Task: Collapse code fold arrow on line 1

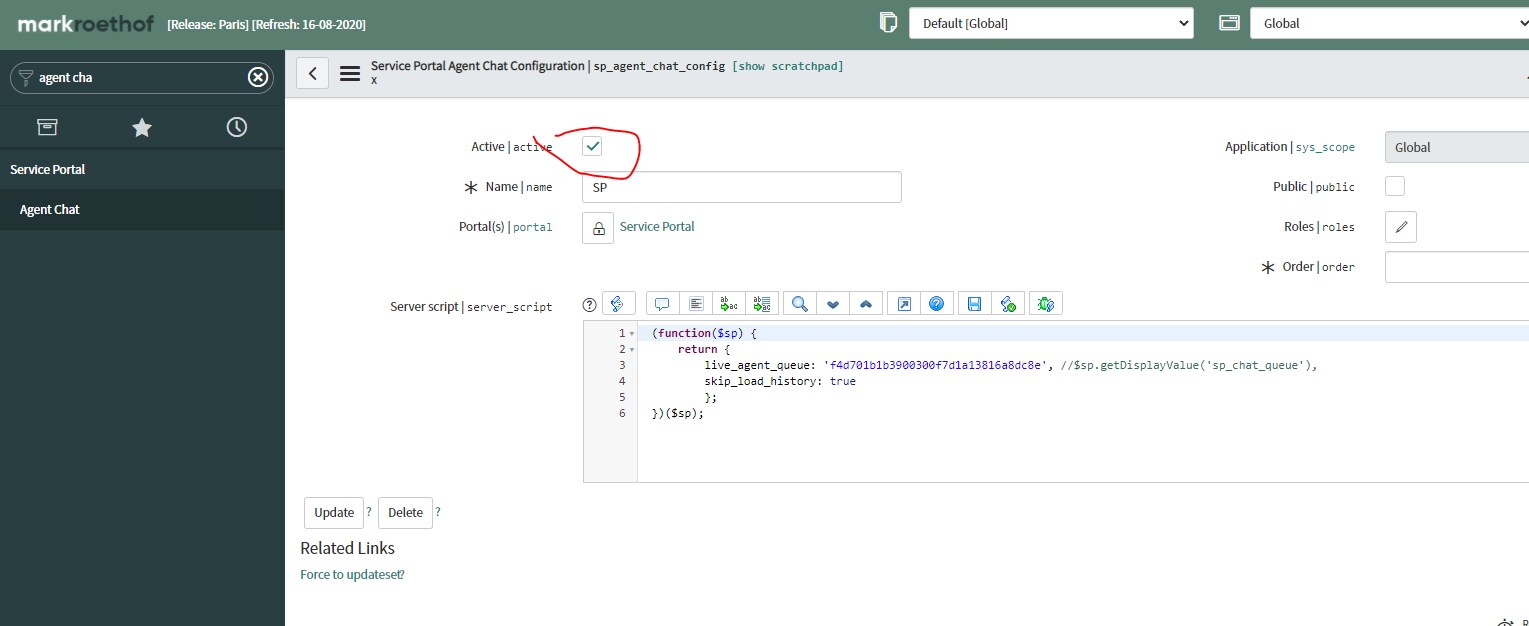Action: point(632,333)
